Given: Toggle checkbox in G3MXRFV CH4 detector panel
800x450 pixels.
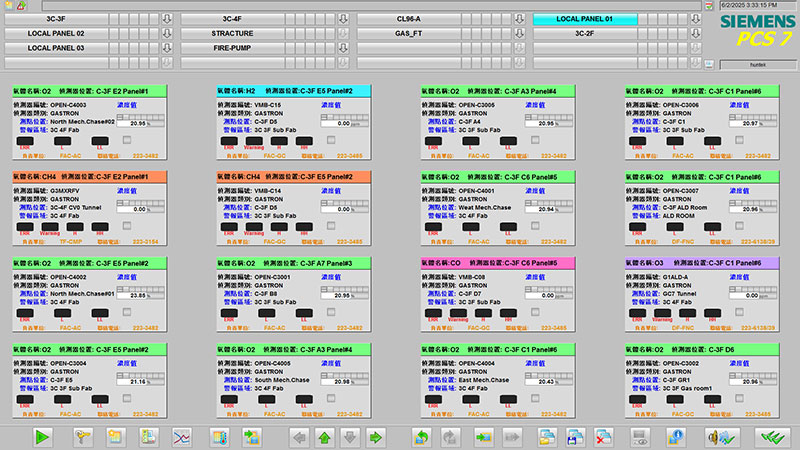Looking at the screenshot, I should click(x=127, y=226).
